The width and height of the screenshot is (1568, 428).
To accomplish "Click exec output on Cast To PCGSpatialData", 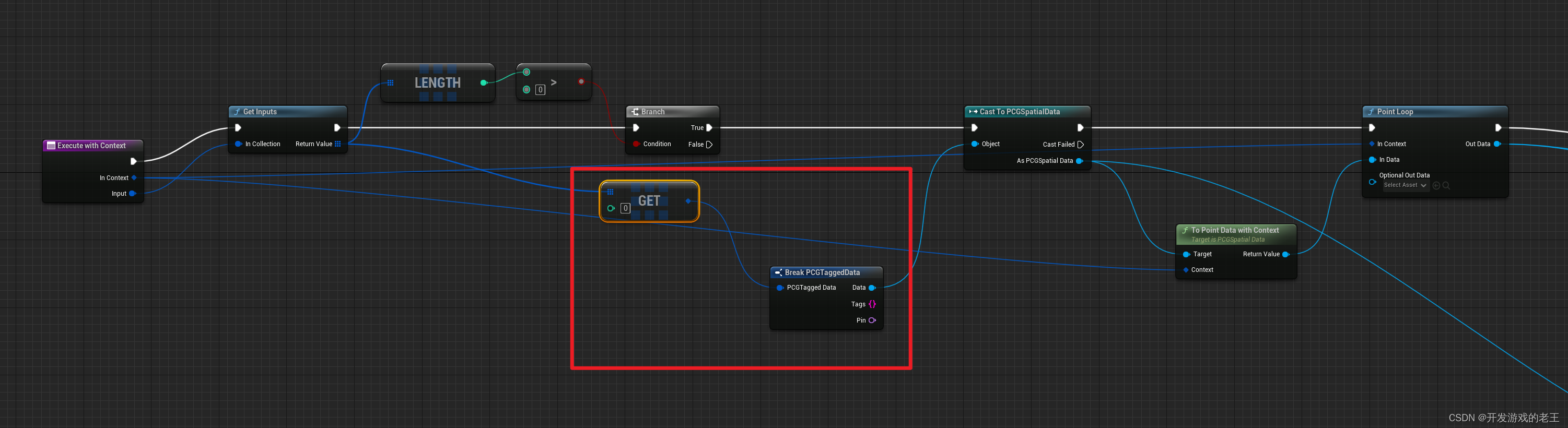I will tap(1081, 128).
